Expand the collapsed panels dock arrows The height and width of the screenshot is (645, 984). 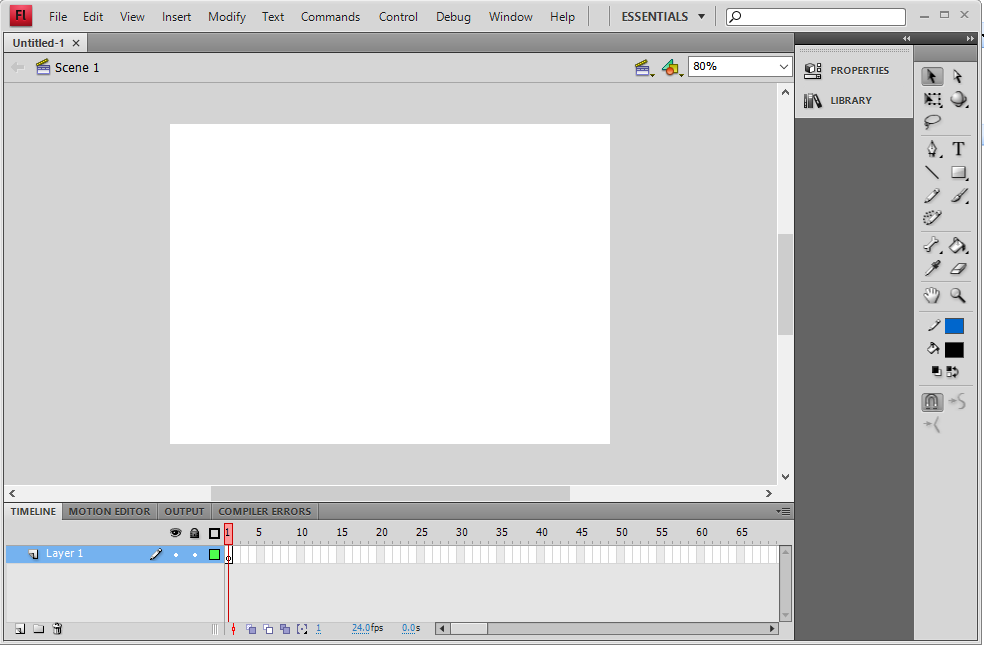tap(906, 39)
